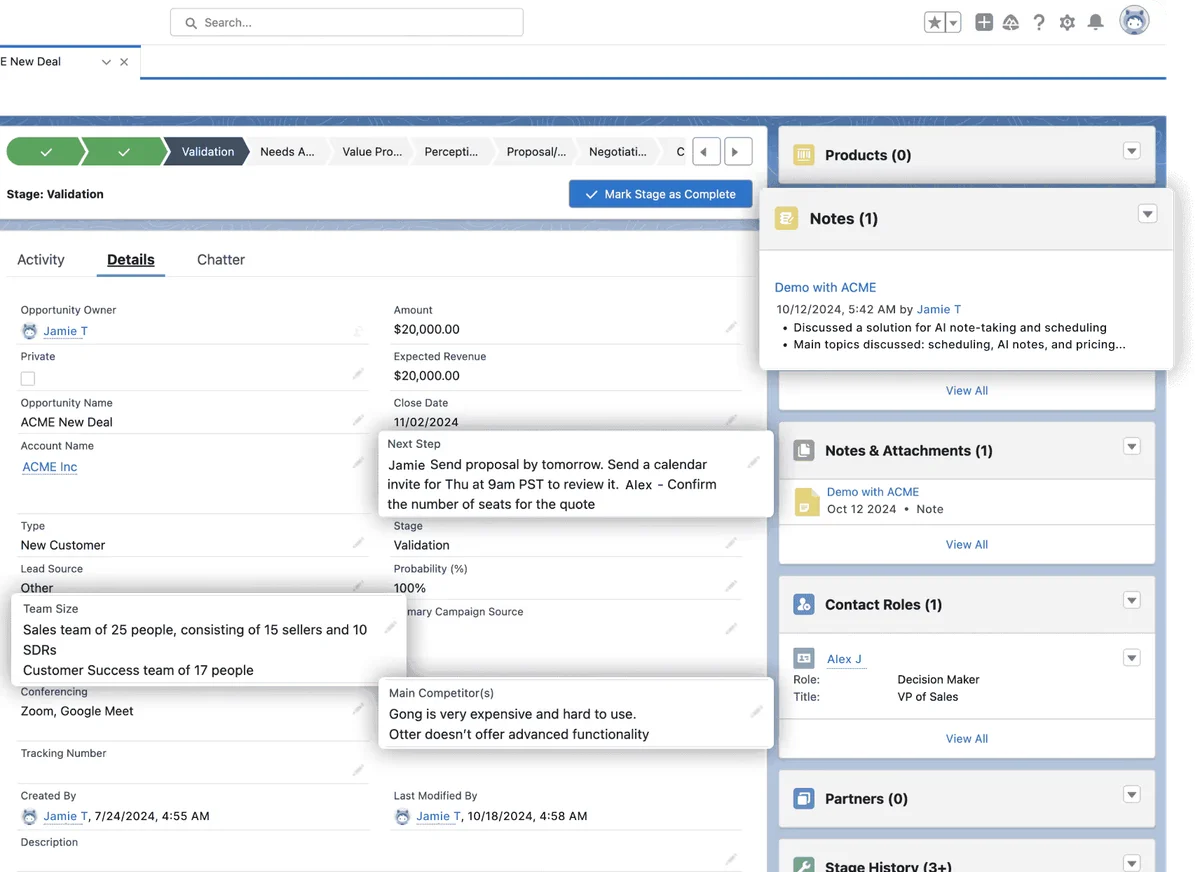The image size is (1200, 872).
Task: Toggle the favorites star in the header
Action: 934,21
